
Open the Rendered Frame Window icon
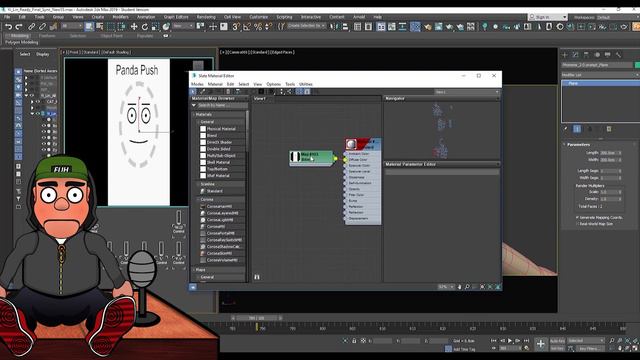[x=438, y=27]
